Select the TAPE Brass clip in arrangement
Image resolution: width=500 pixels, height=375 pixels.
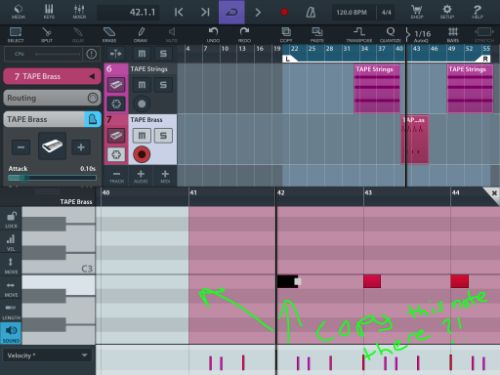pyautogui.click(x=414, y=139)
